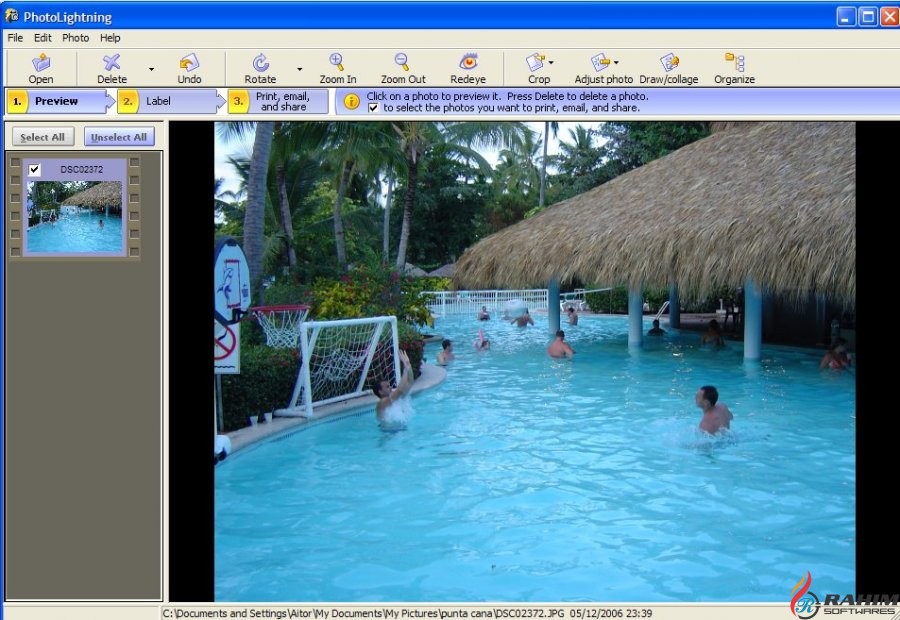The height and width of the screenshot is (620, 900).
Task: Click the Organize toolbar icon
Action: tap(734, 62)
